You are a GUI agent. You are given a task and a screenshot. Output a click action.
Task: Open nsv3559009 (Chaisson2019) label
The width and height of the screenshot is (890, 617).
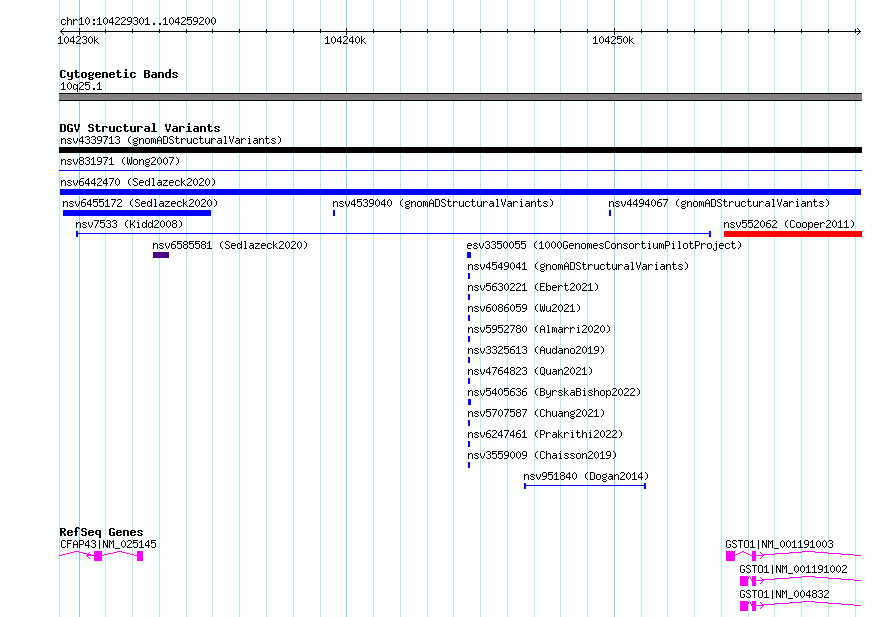click(542, 455)
